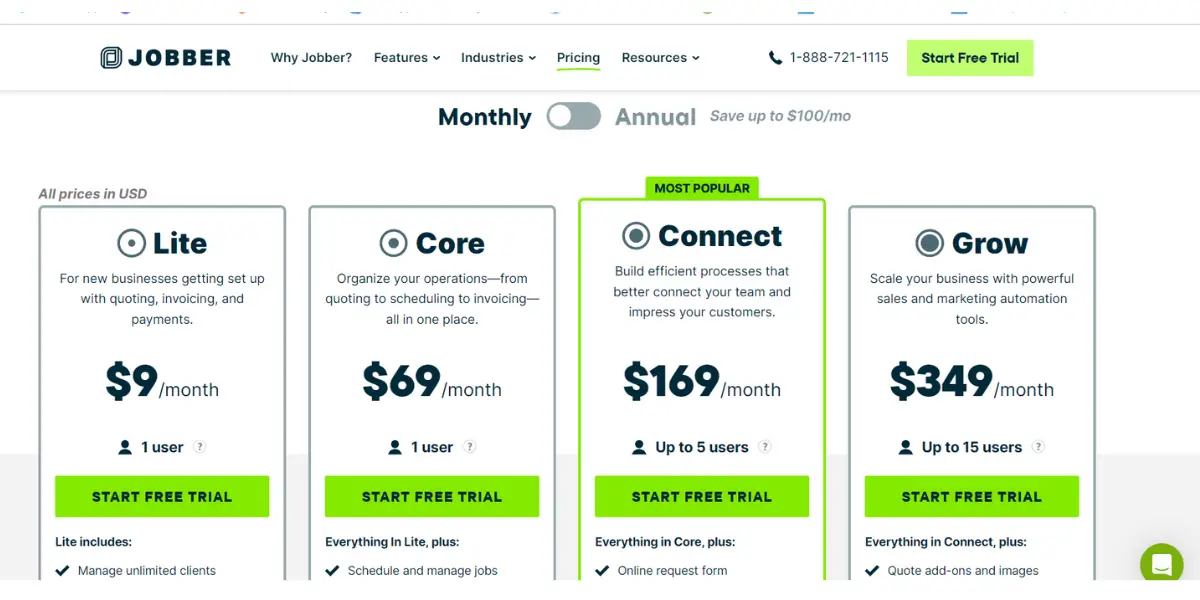This screenshot has height=600, width=1200.
Task: Select the Annual billing label
Action: [x=656, y=117]
